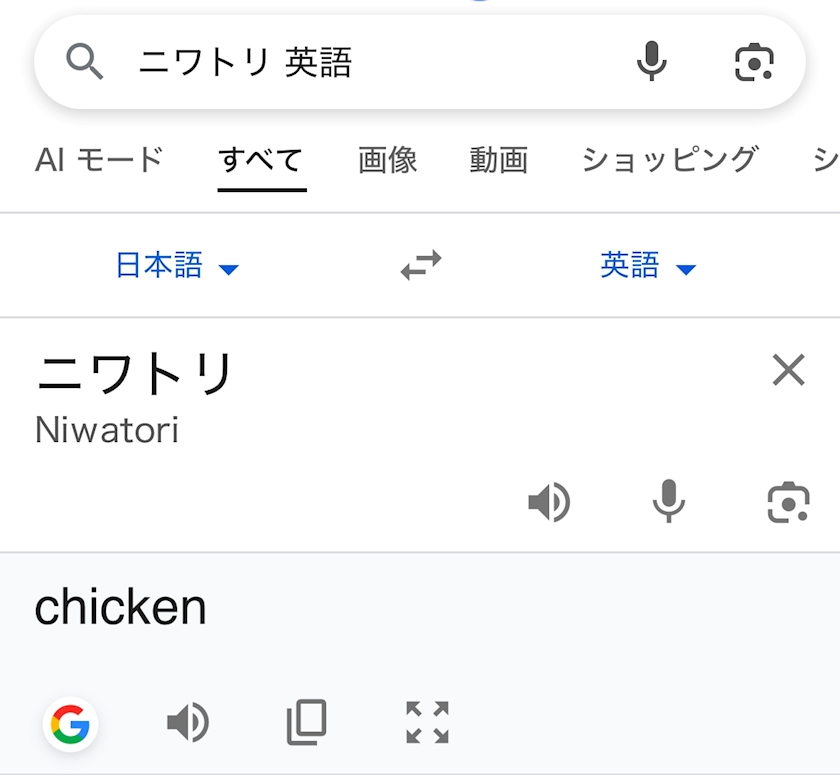Go to the ショッピング tab
Image resolution: width=840 pixels, height=775 pixels.
670,160
